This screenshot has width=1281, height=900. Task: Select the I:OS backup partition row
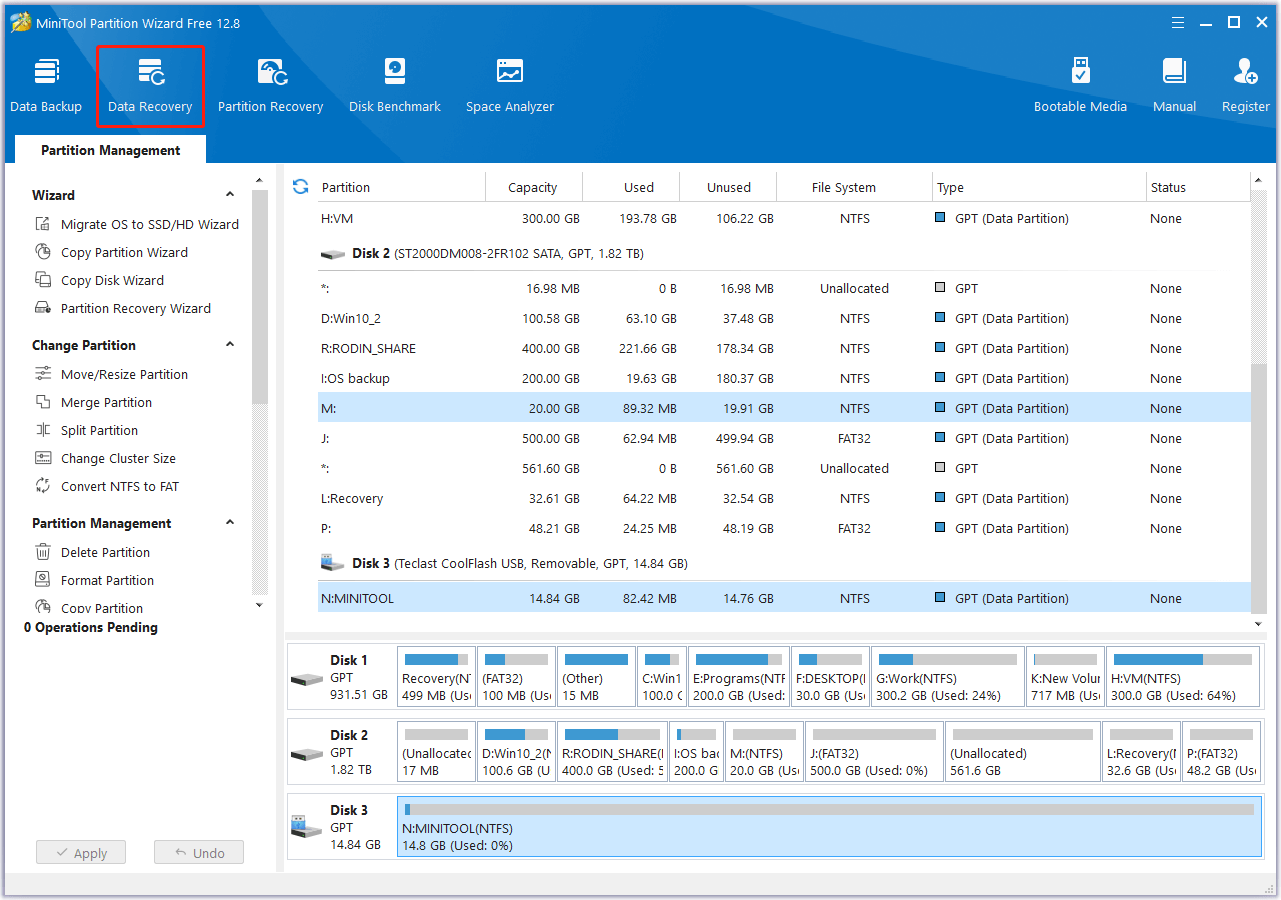pyautogui.click(x=782, y=378)
